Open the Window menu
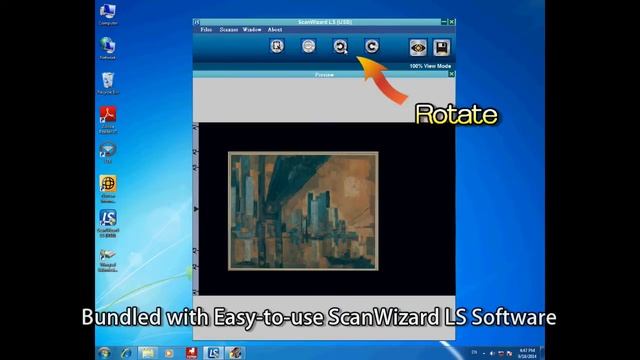Viewport: 640px width, 360px height. [x=252, y=30]
